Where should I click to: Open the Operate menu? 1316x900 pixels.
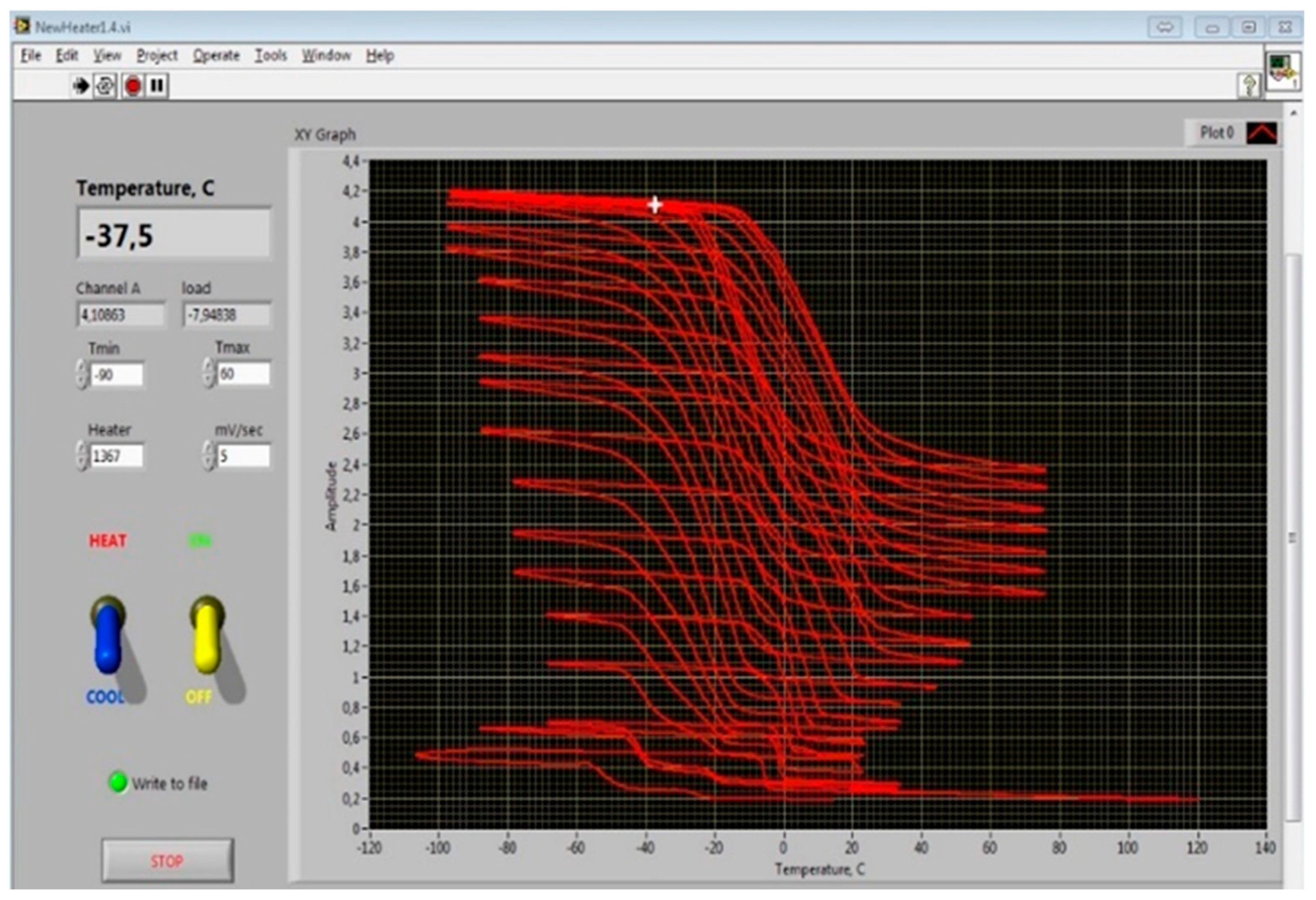[216, 56]
